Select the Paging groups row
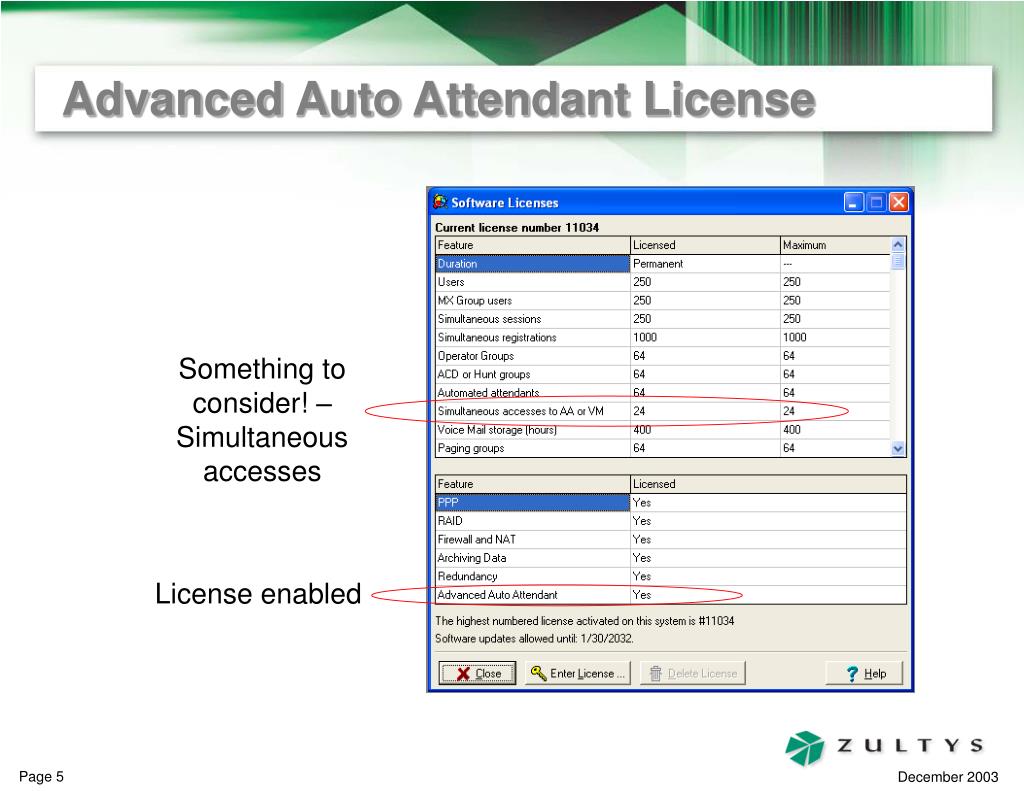Viewport: 1024px width, 791px height. click(662, 448)
